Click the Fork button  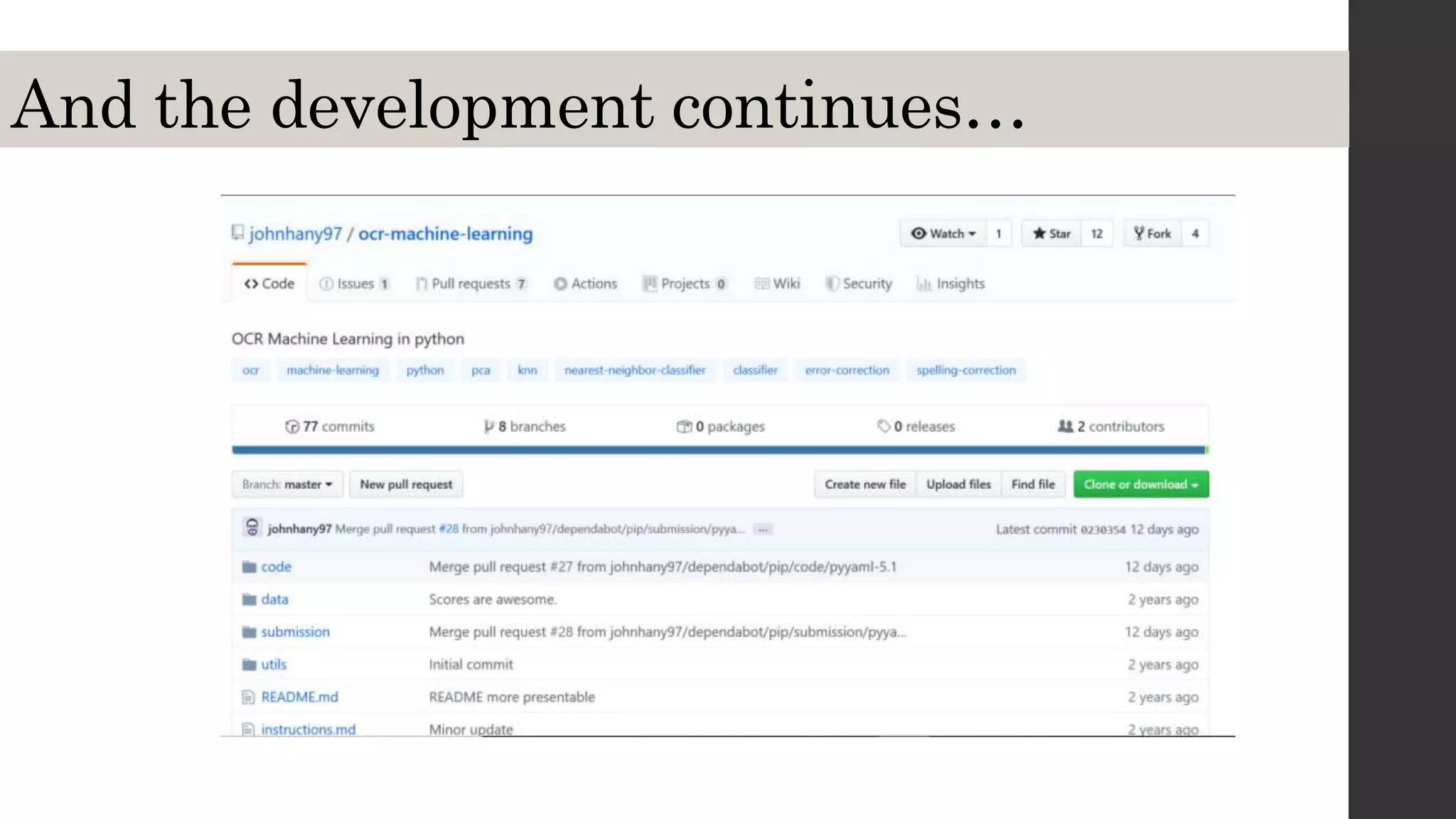[1152, 233]
